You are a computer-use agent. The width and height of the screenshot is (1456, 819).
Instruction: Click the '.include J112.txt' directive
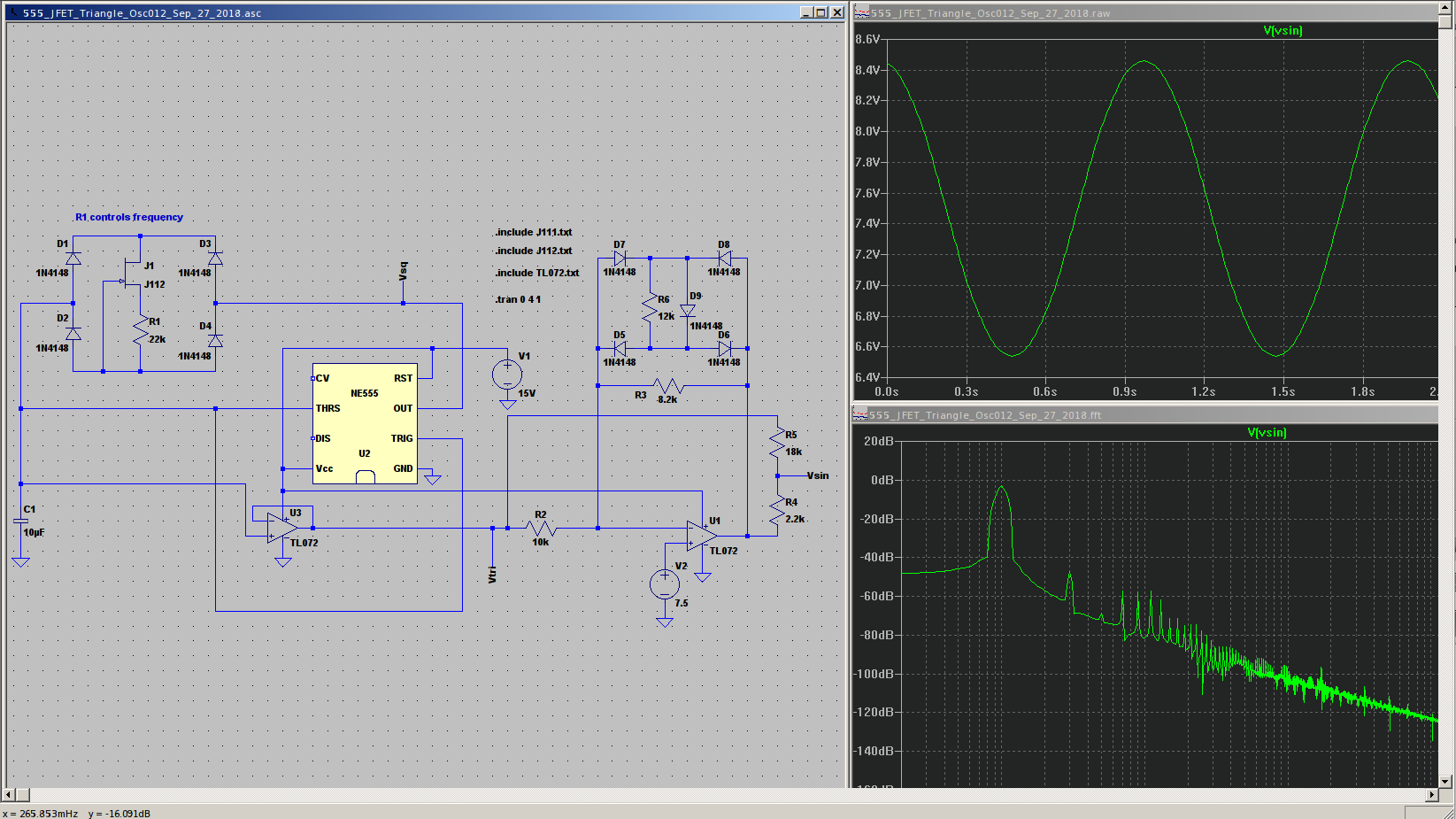tap(534, 251)
